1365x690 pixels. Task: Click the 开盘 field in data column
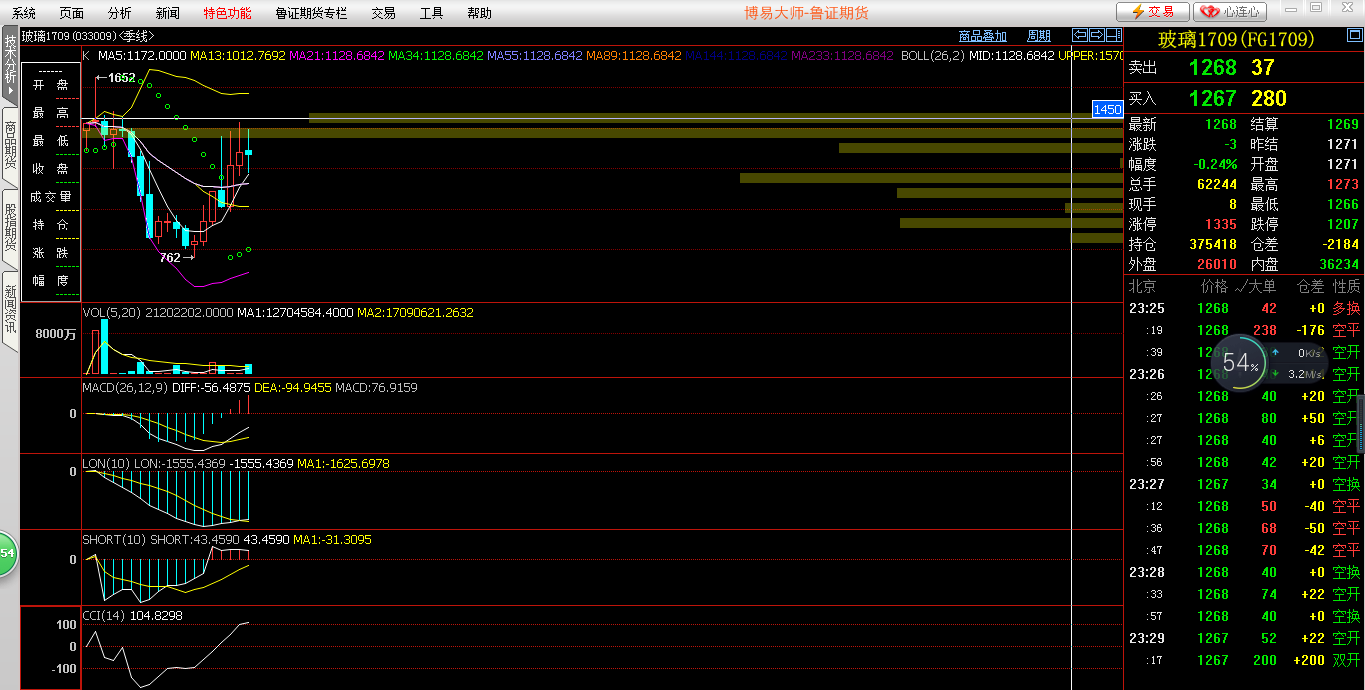(x=50, y=85)
